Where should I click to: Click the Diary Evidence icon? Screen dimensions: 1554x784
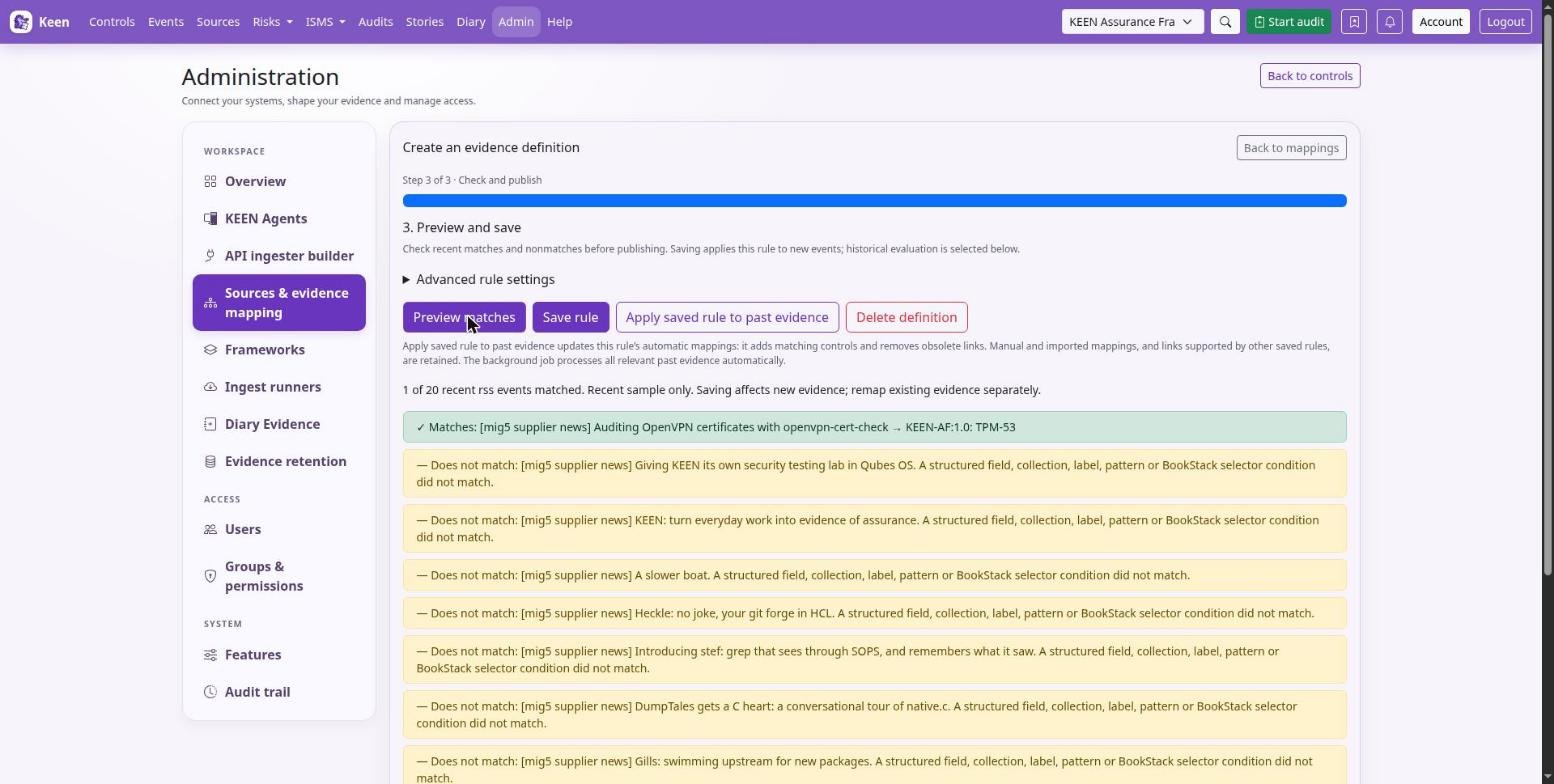pos(210,424)
